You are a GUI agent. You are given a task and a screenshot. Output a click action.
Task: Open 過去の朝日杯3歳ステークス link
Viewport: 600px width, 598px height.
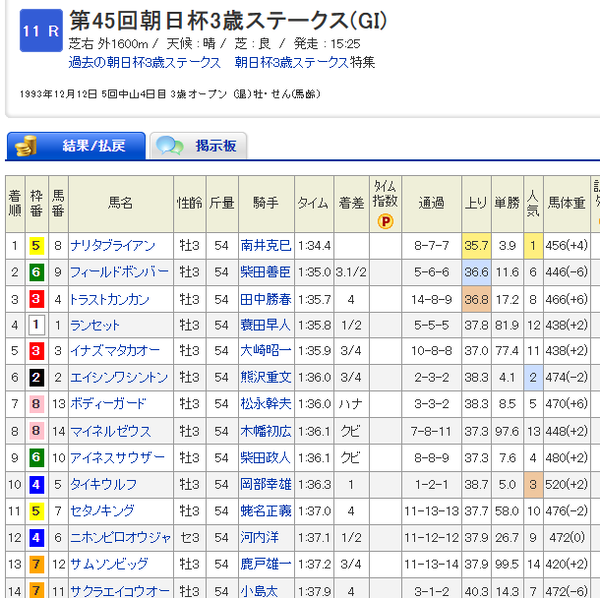[145, 62]
